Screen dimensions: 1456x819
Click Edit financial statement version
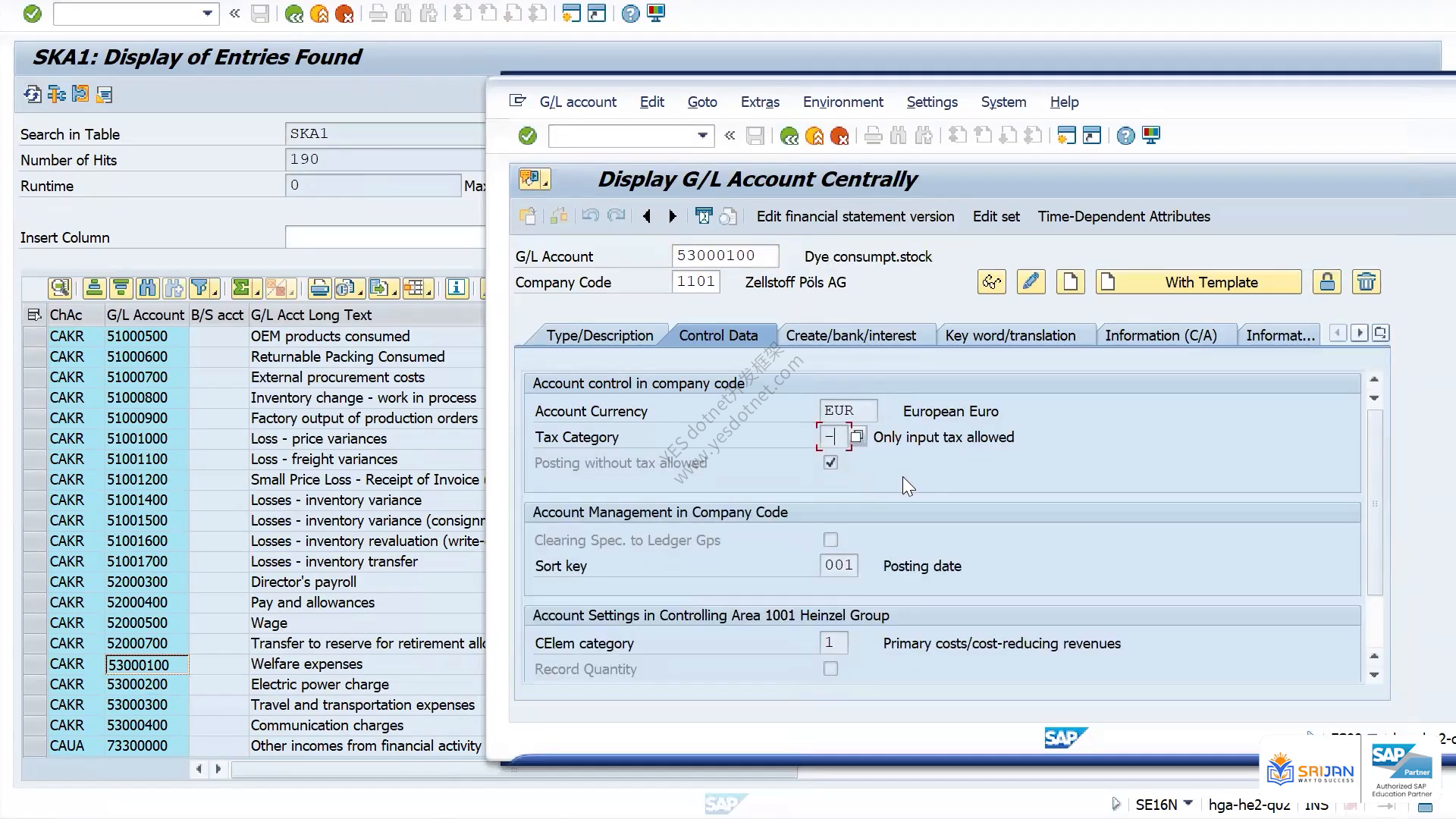[855, 216]
